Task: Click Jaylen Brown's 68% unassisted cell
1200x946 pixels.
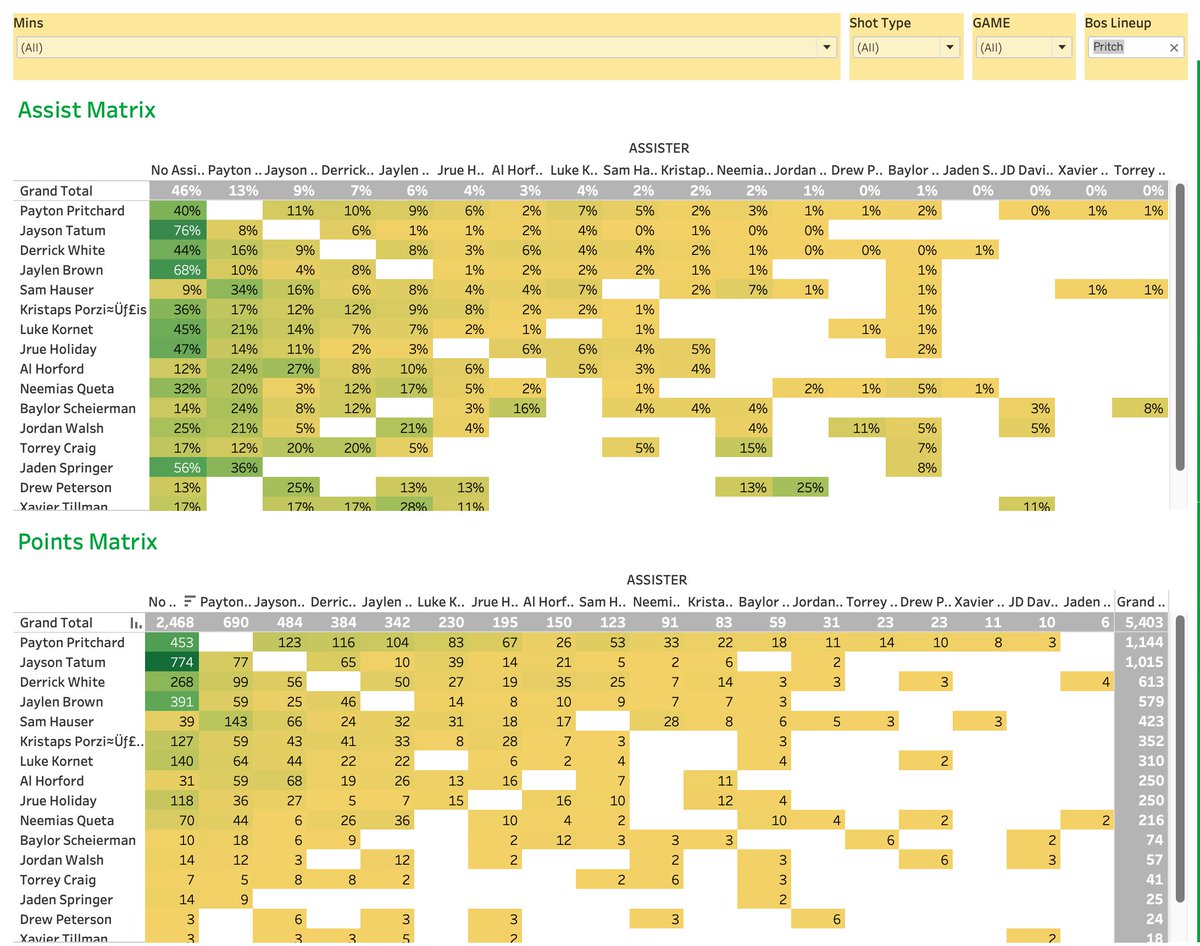Action: 178,270
